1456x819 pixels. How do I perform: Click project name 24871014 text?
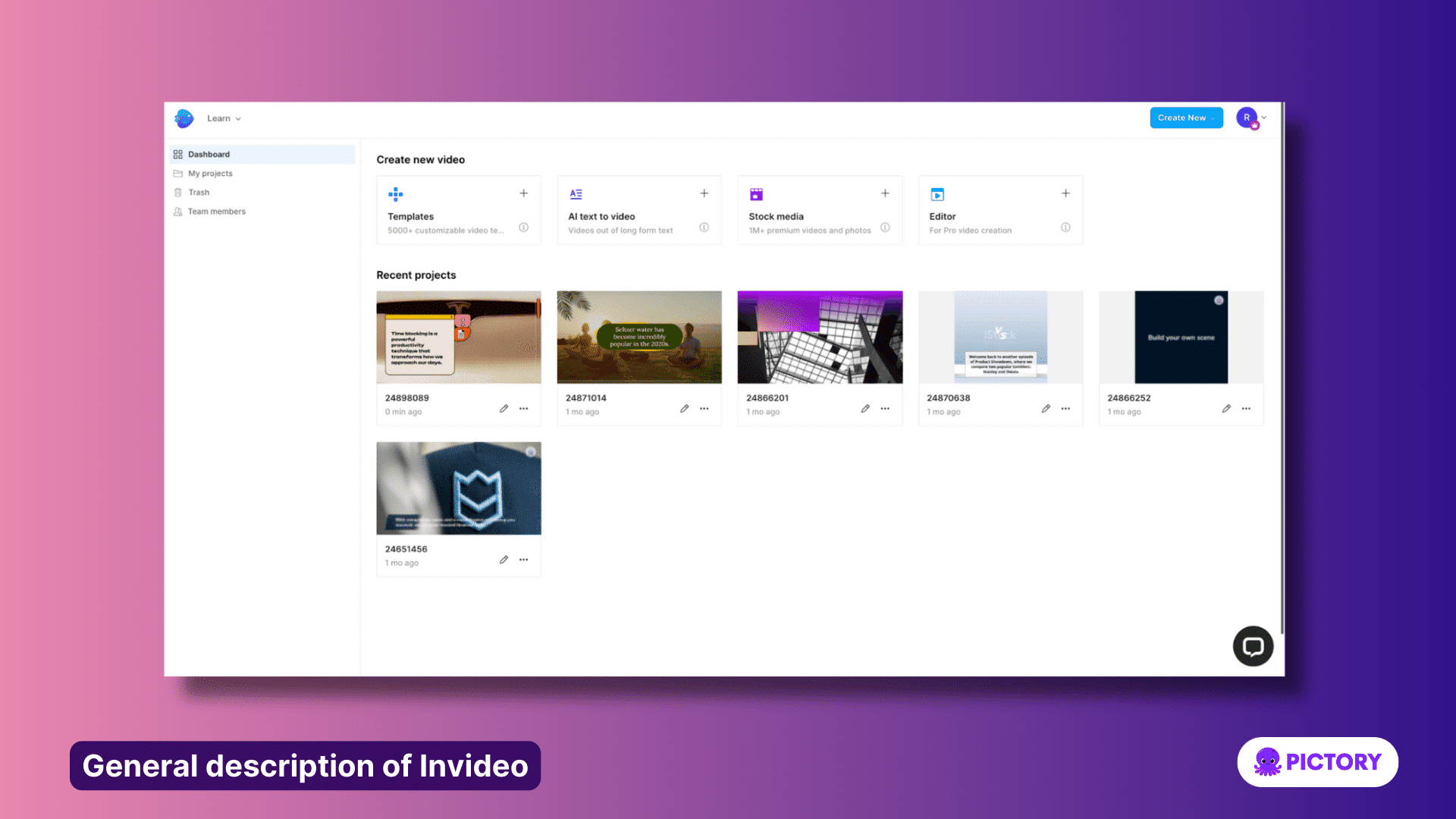tap(585, 398)
